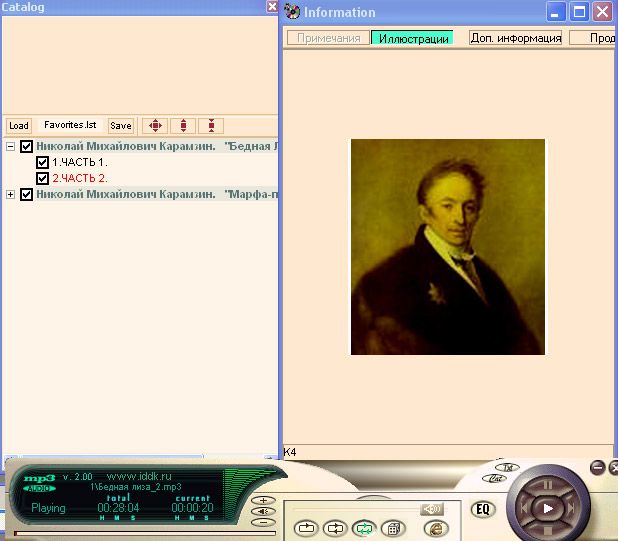Viewport: 618px width, 541px height.
Task: Open the equalizer with the EQ button
Action: [483, 509]
